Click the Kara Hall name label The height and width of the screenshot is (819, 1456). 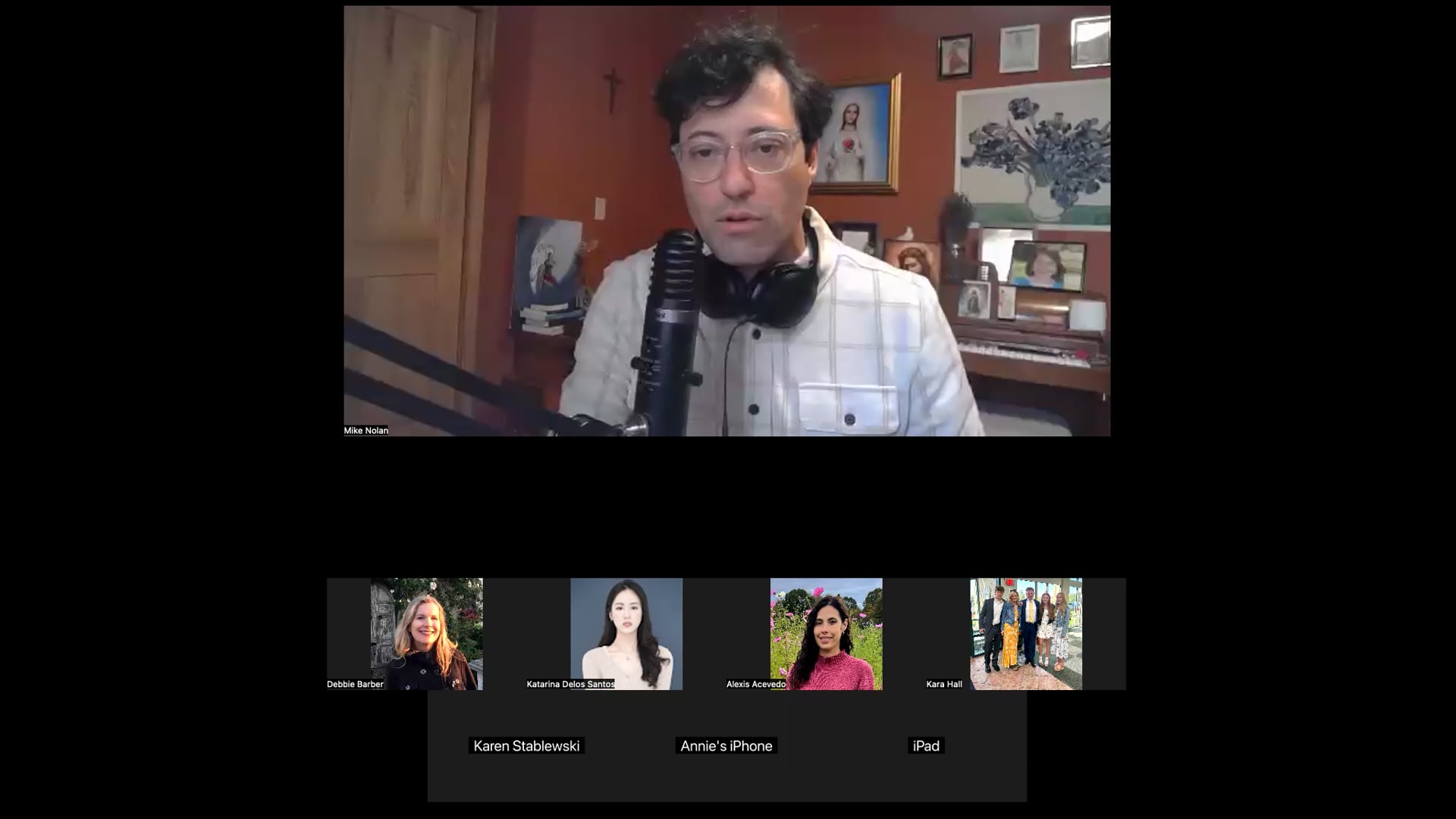pos(944,684)
